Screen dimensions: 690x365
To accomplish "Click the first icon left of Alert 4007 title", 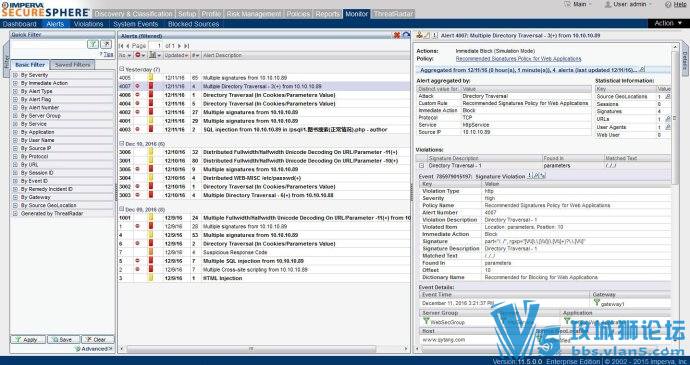I will point(419,35).
